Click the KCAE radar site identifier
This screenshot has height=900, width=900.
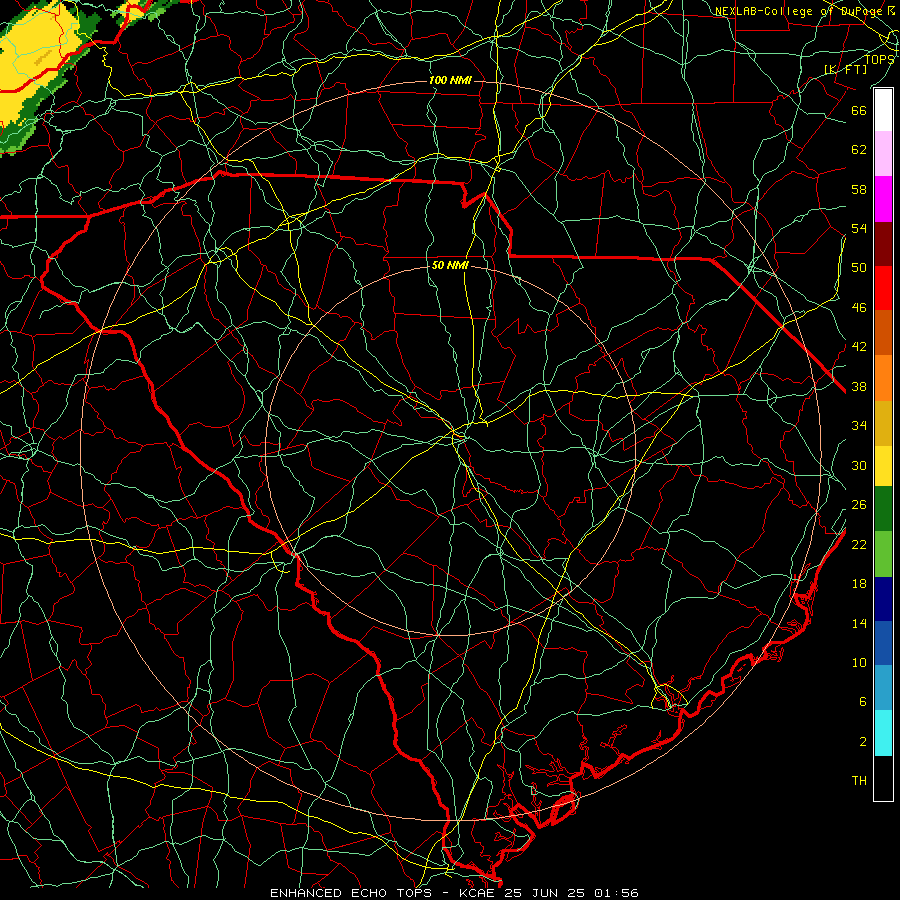pos(478,893)
